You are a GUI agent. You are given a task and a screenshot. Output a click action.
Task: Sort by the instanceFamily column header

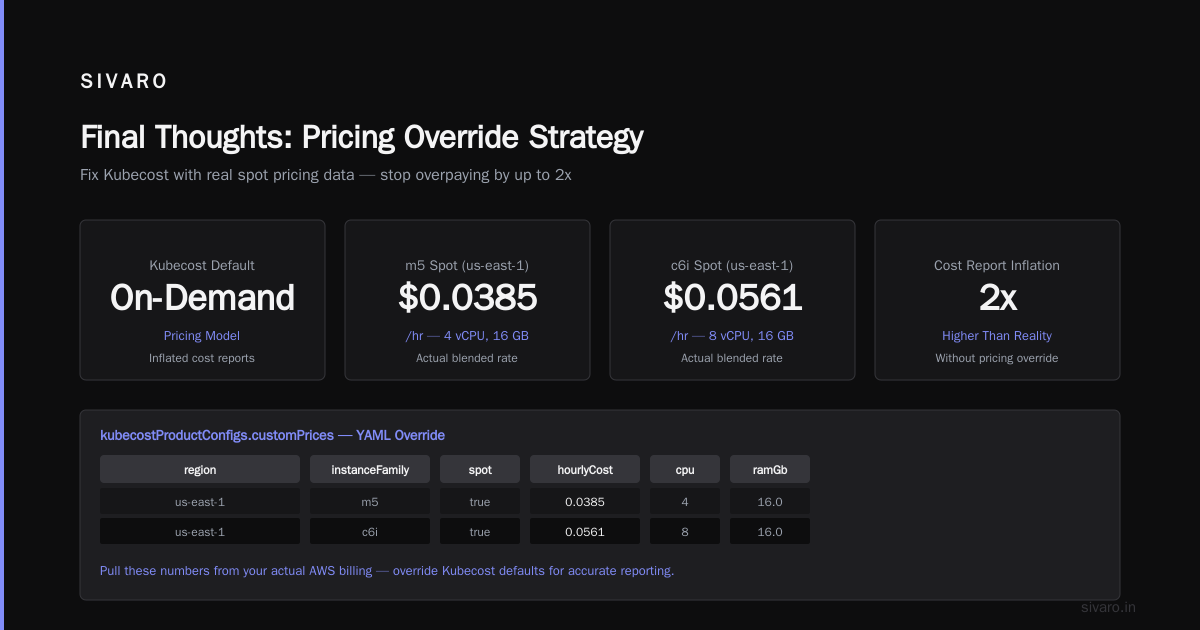point(370,469)
